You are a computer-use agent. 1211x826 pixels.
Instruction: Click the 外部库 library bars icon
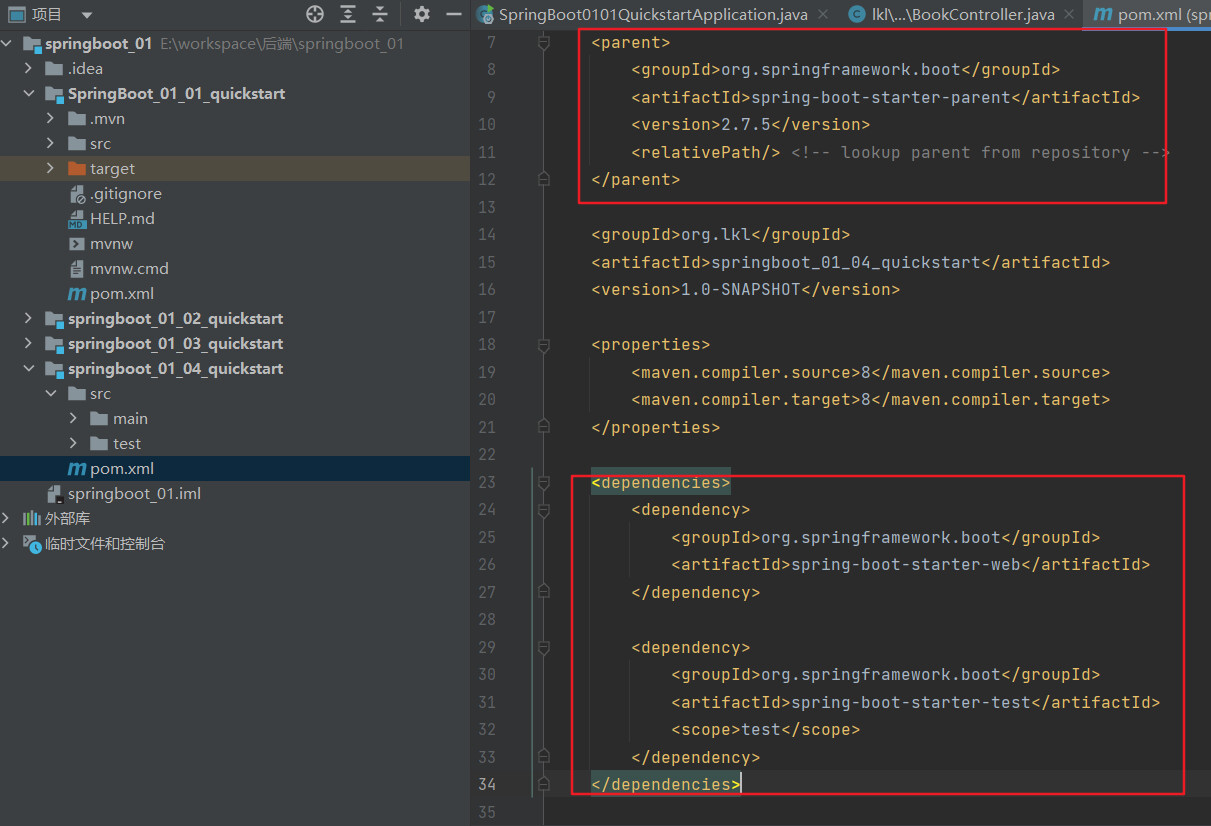[x=32, y=519]
